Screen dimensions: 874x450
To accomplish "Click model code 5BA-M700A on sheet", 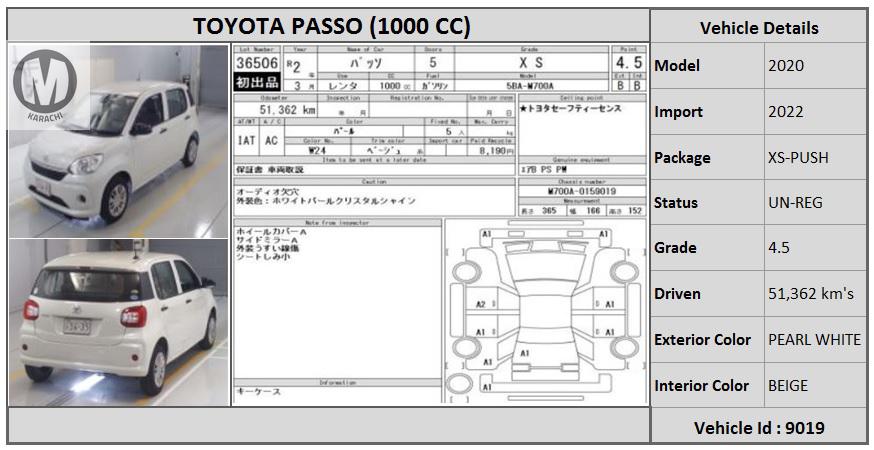I will (530, 86).
